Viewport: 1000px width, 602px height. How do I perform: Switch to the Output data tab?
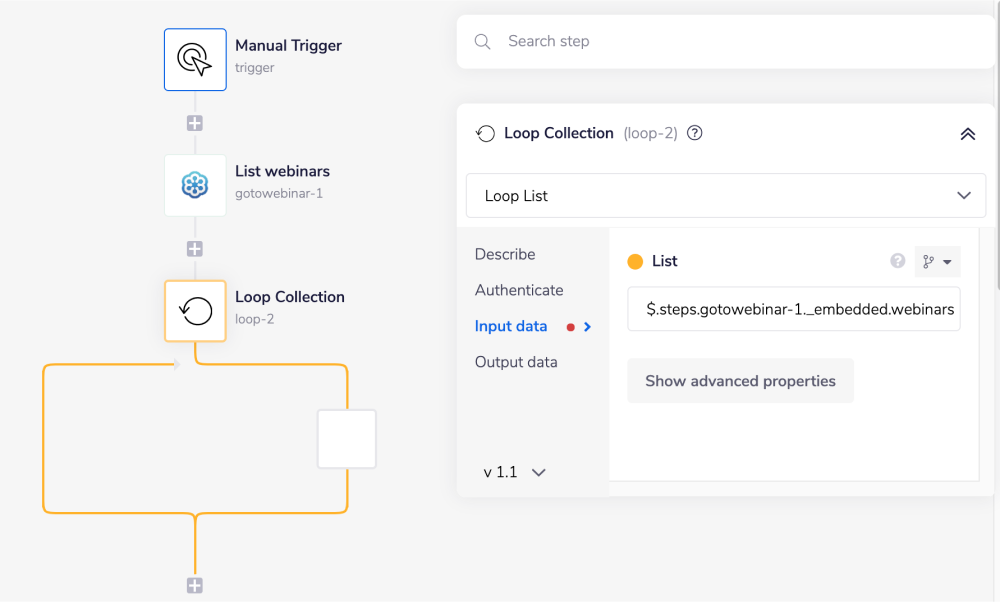coord(516,362)
